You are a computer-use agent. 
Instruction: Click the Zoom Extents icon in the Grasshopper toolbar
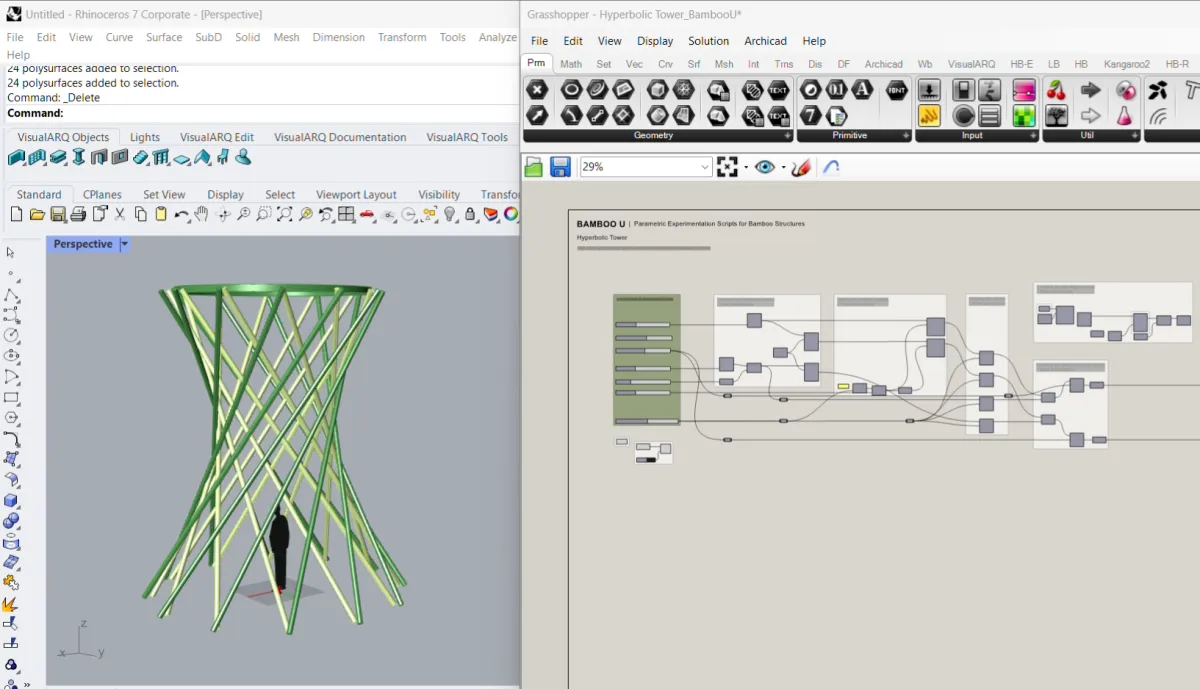[x=727, y=167]
